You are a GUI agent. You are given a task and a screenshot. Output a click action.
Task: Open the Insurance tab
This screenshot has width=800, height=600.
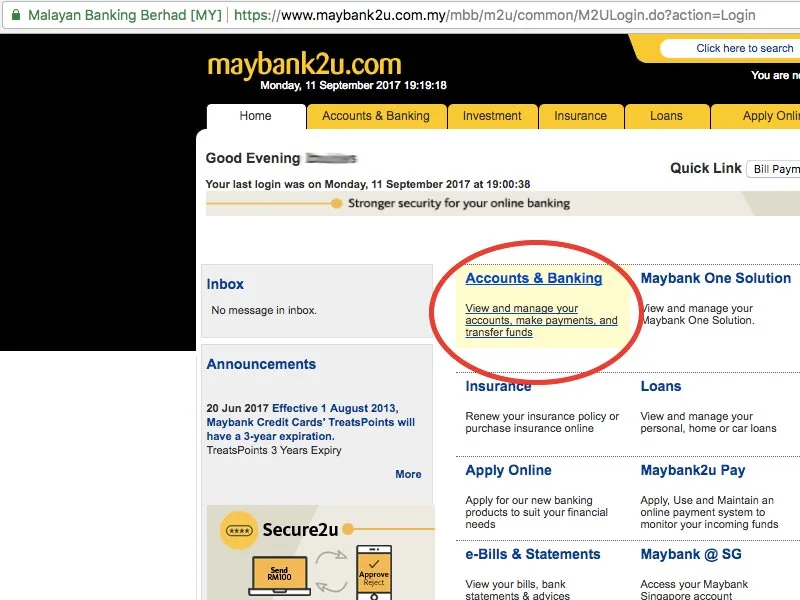pyautogui.click(x=581, y=116)
